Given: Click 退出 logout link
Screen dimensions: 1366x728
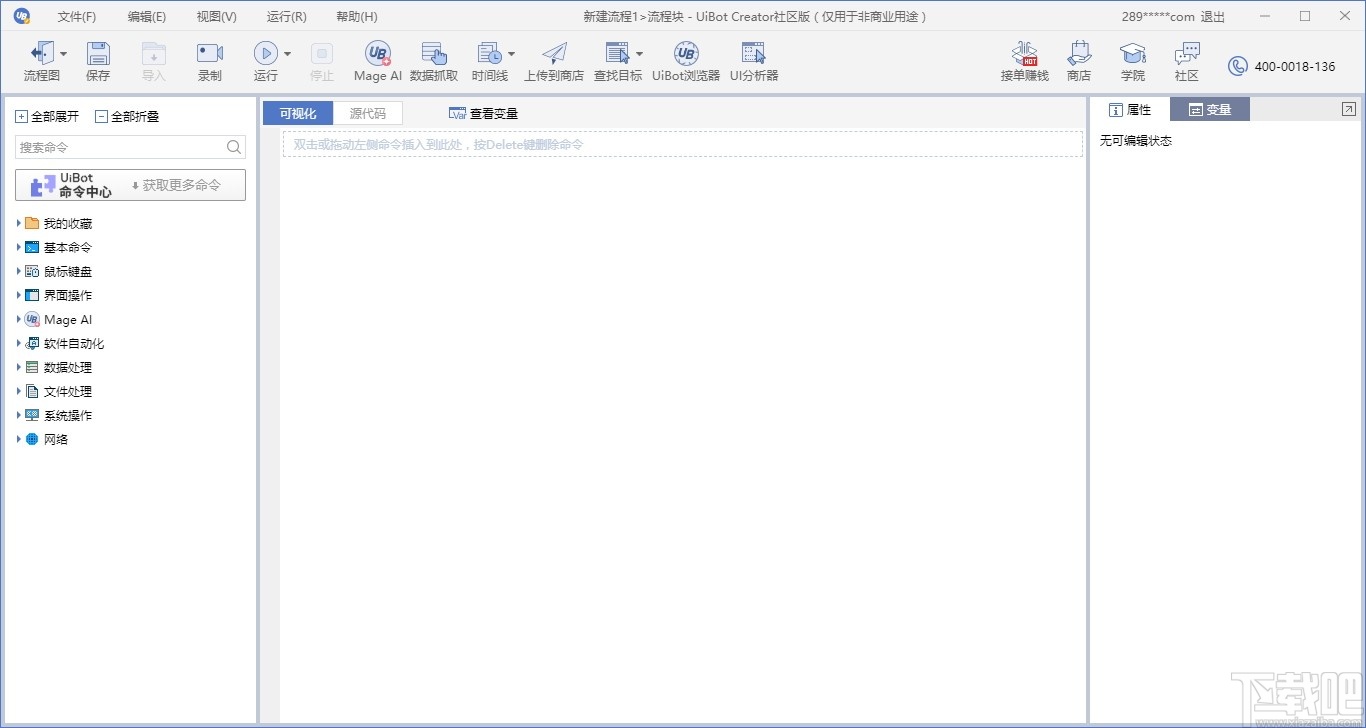Looking at the screenshot, I should 1213,17.
